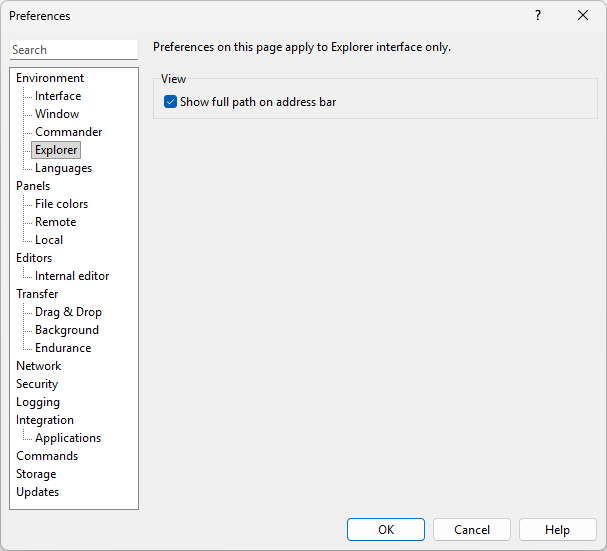607x551 pixels.
Task: Select the Transfer category
Action: point(37,294)
